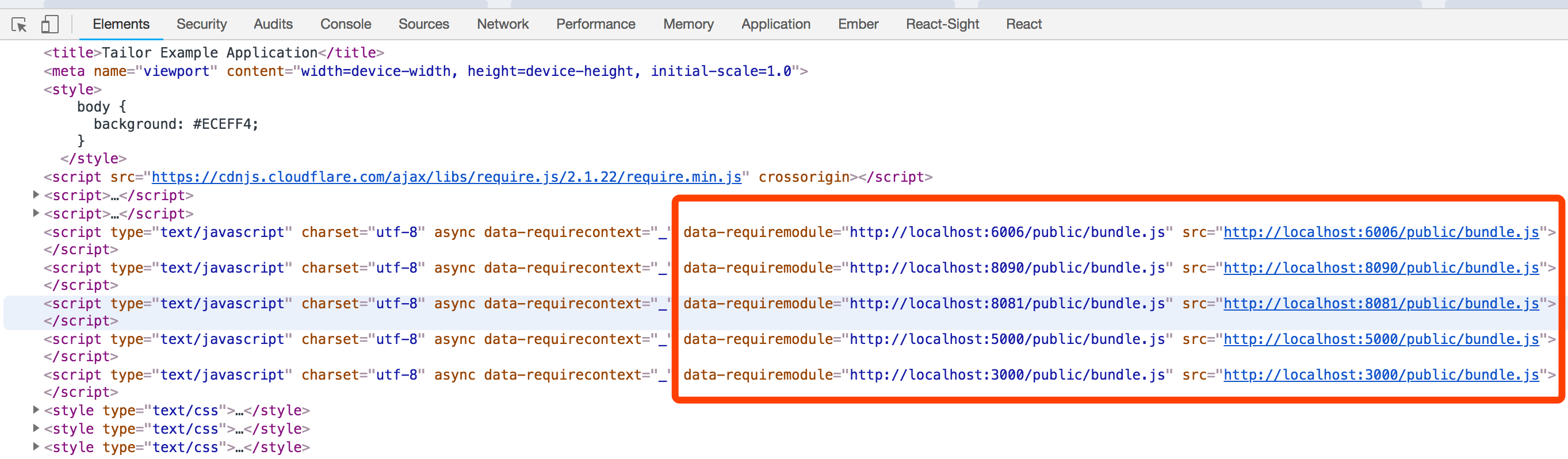Expand the second collapsed script element
1568x459 pixels.
point(36,213)
